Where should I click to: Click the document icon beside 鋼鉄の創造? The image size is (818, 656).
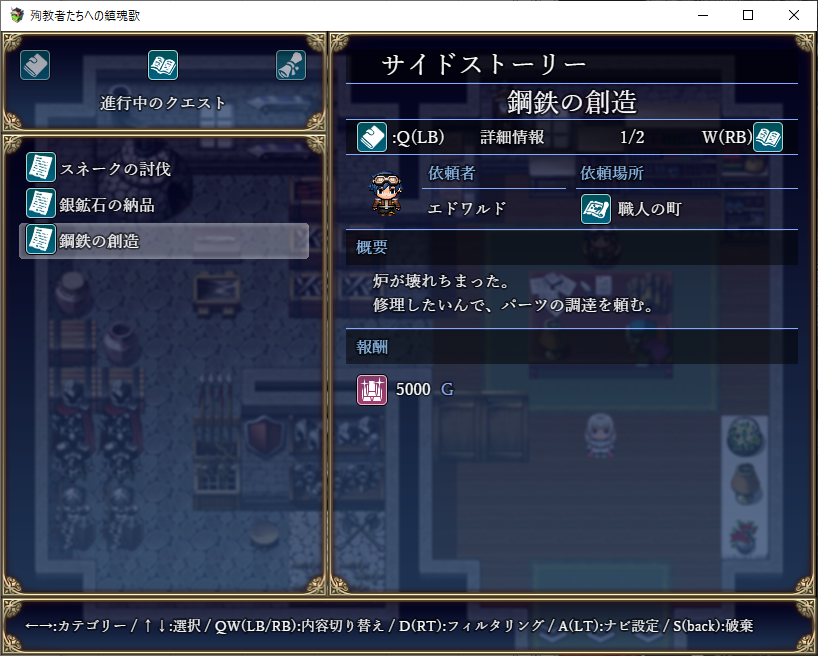click(x=41, y=240)
